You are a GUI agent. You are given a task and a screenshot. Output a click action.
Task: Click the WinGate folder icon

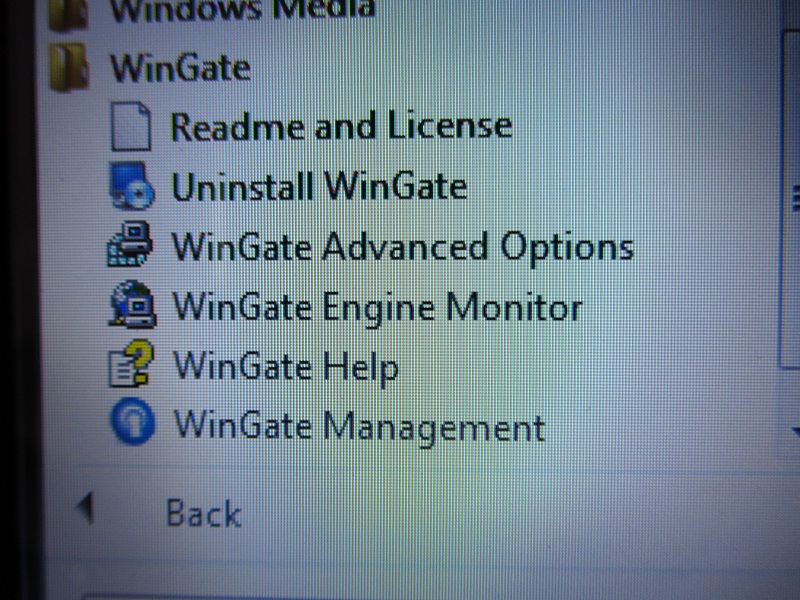point(69,67)
